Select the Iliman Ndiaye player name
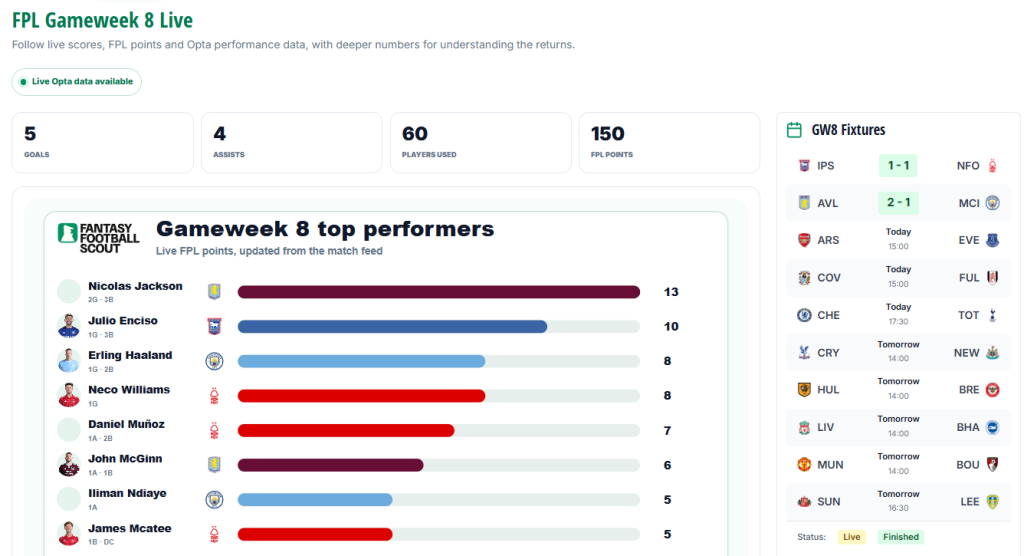The image size is (1024, 556). tap(127, 493)
